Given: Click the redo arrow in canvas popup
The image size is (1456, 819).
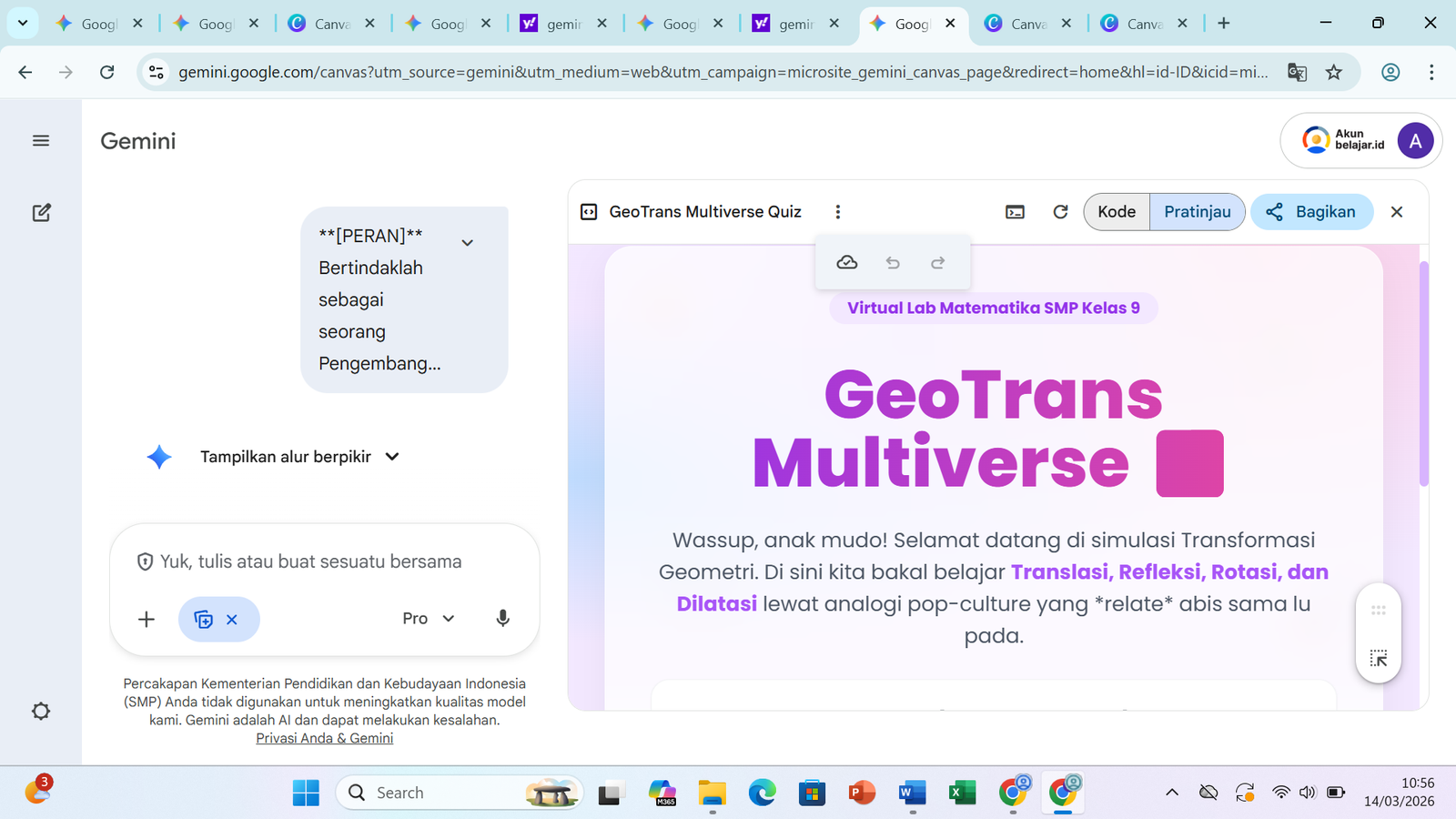Looking at the screenshot, I should click(x=938, y=263).
